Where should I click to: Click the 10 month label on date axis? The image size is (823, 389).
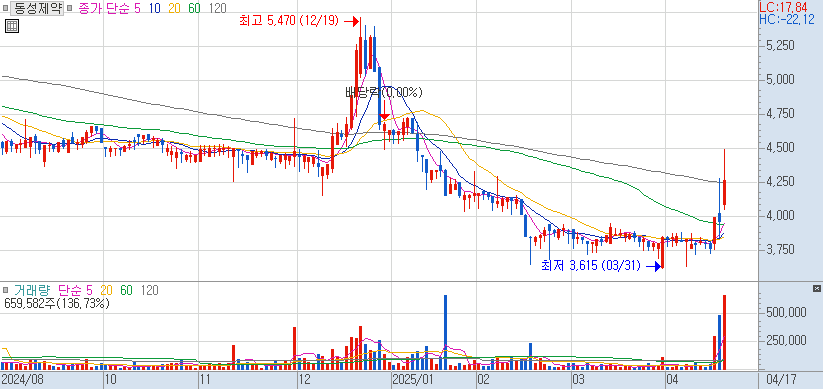[110, 379]
